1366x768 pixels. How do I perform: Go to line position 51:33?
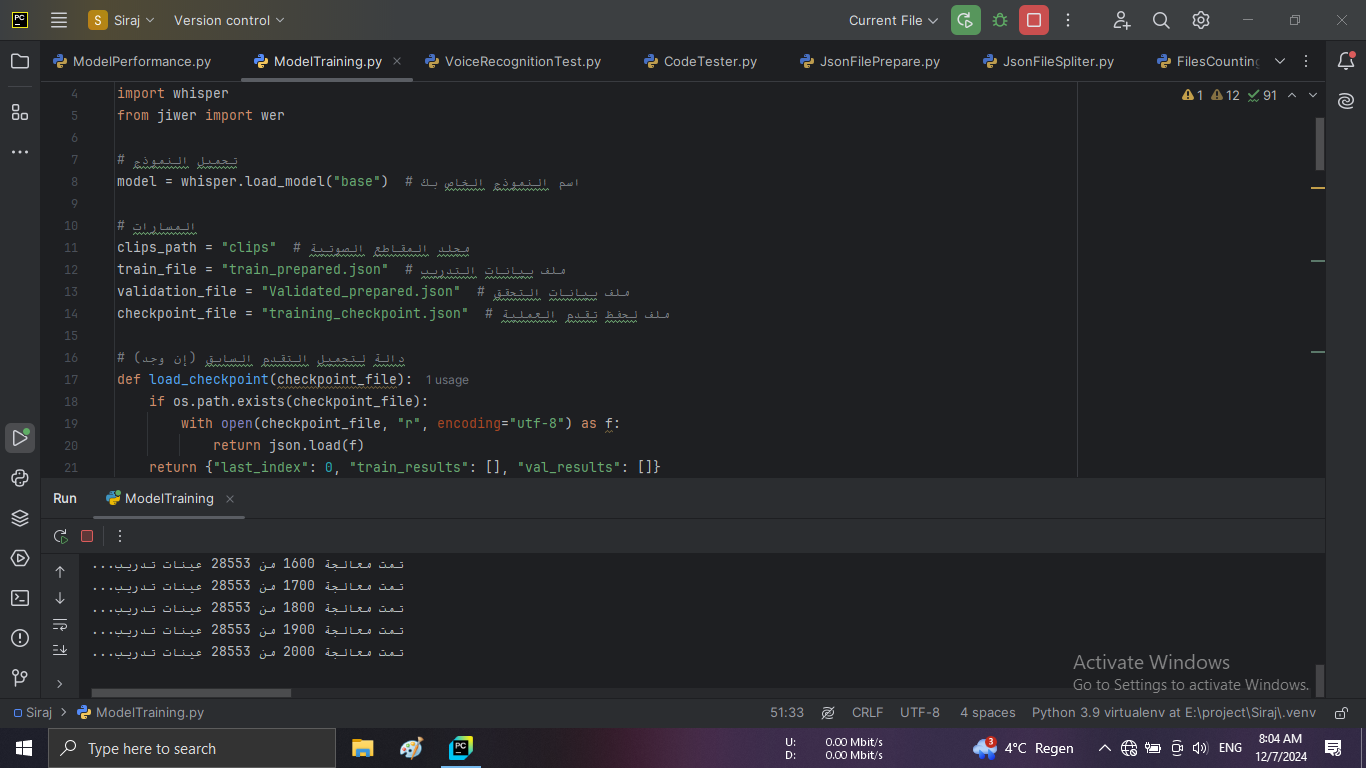point(787,713)
